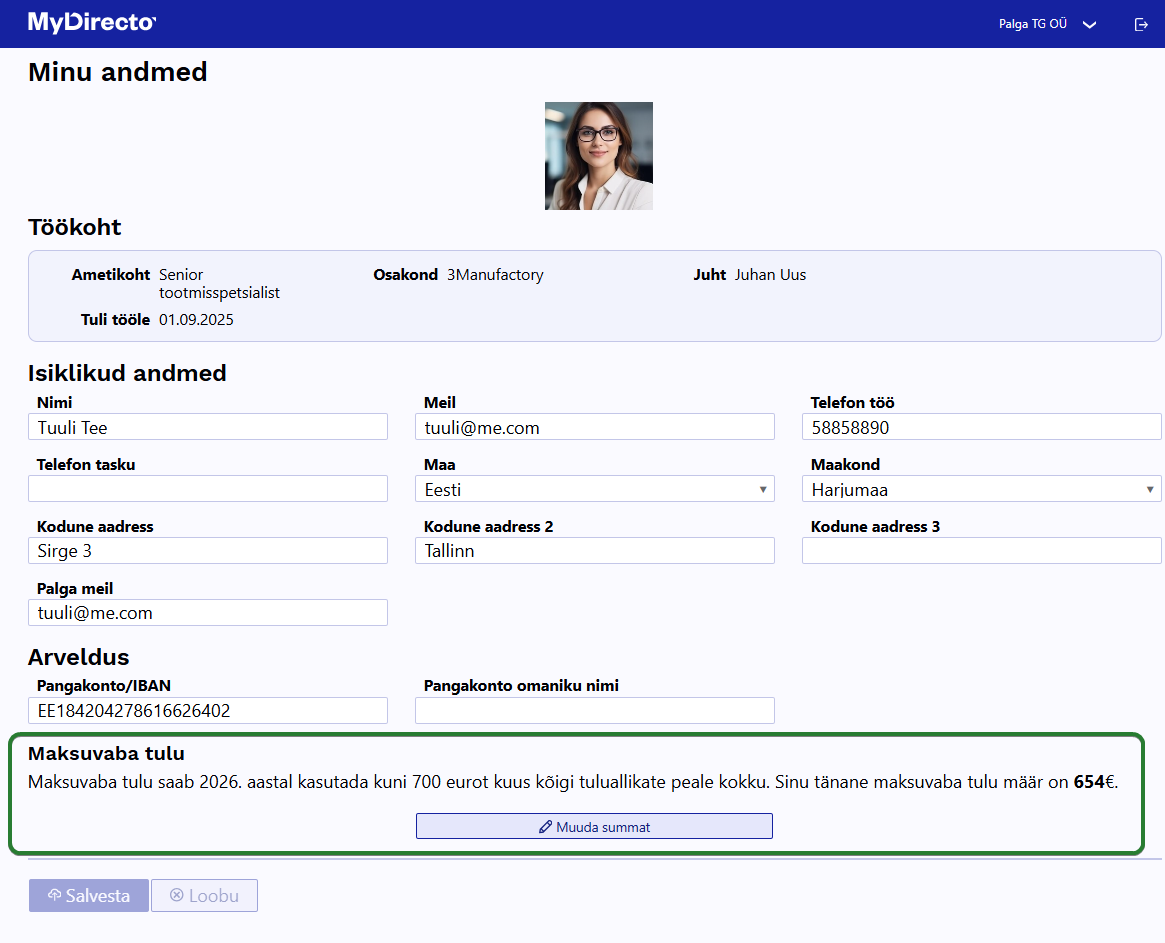This screenshot has height=943, width=1165.
Task: Select the Telefon töö input field
Action: [981, 427]
